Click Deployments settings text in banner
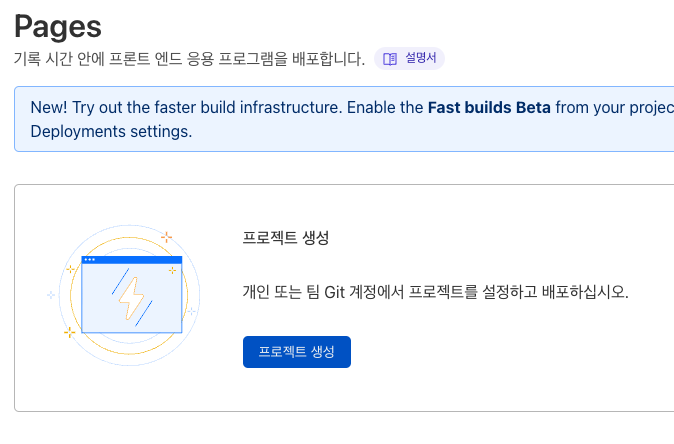This screenshot has height=444, width=674. pos(111,131)
